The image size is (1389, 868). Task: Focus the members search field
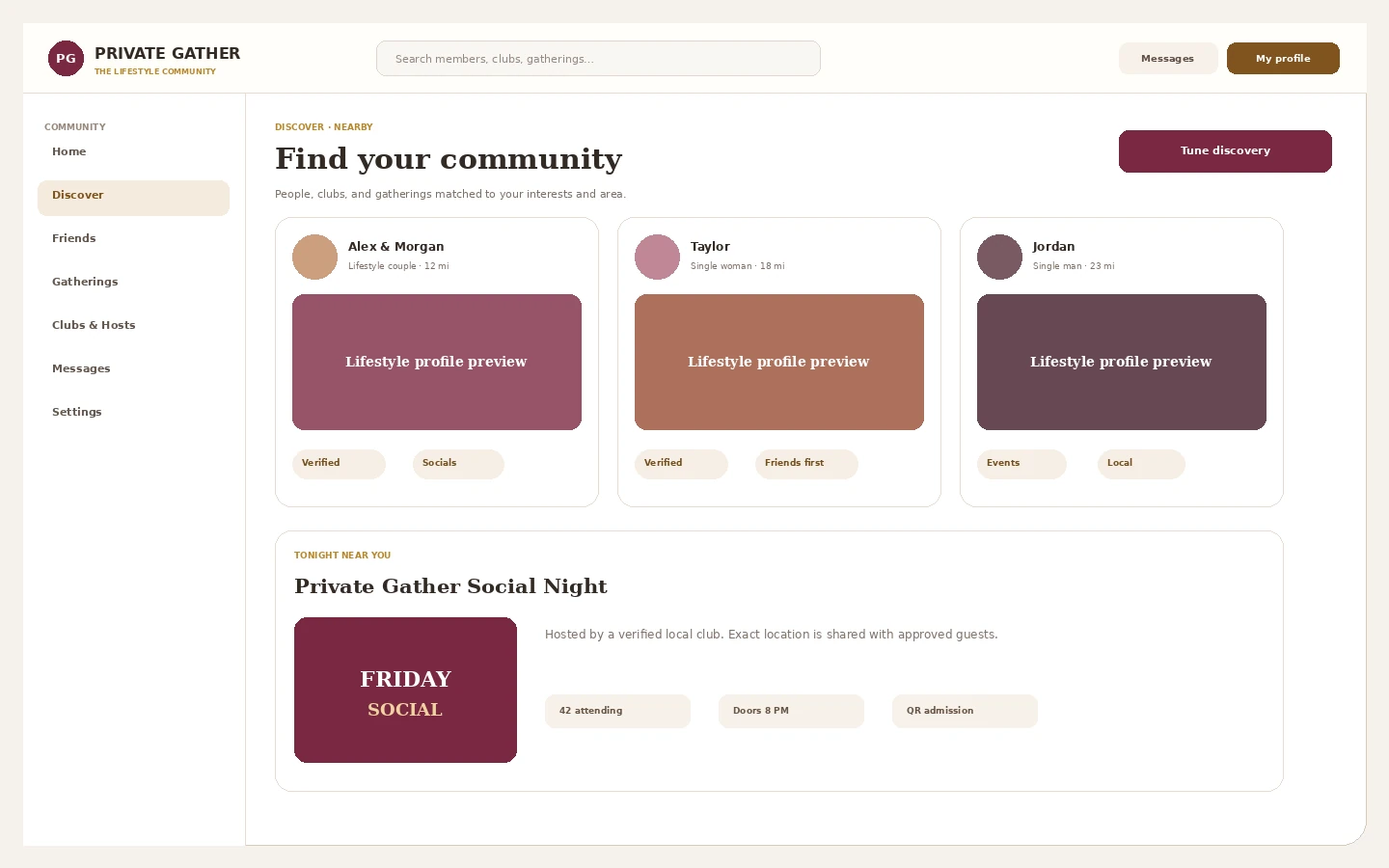click(598, 58)
